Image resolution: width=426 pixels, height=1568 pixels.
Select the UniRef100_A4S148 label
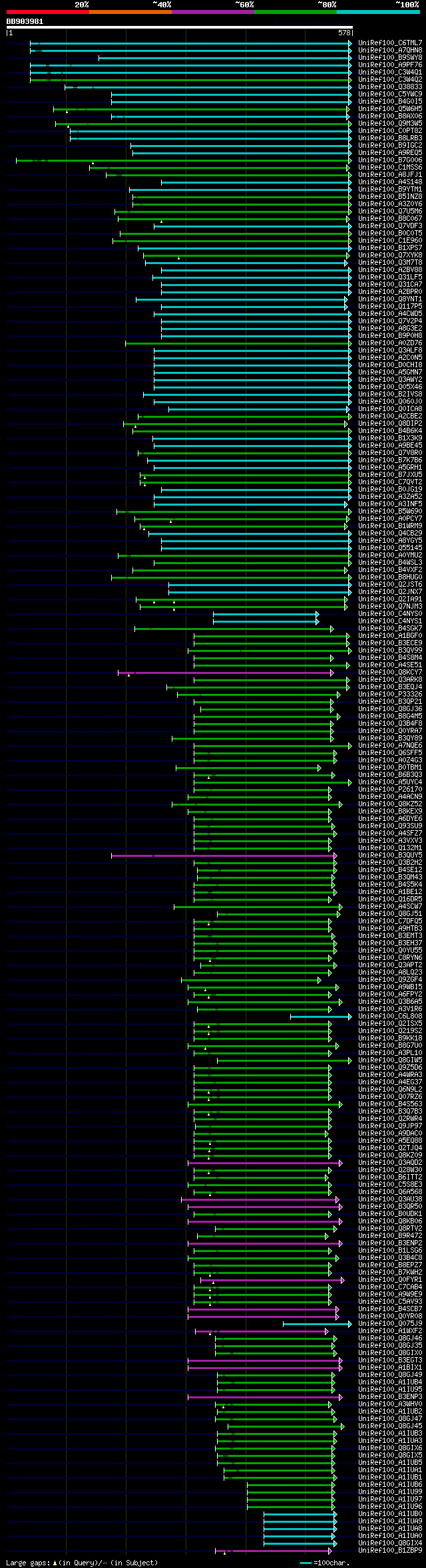point(390,182)
